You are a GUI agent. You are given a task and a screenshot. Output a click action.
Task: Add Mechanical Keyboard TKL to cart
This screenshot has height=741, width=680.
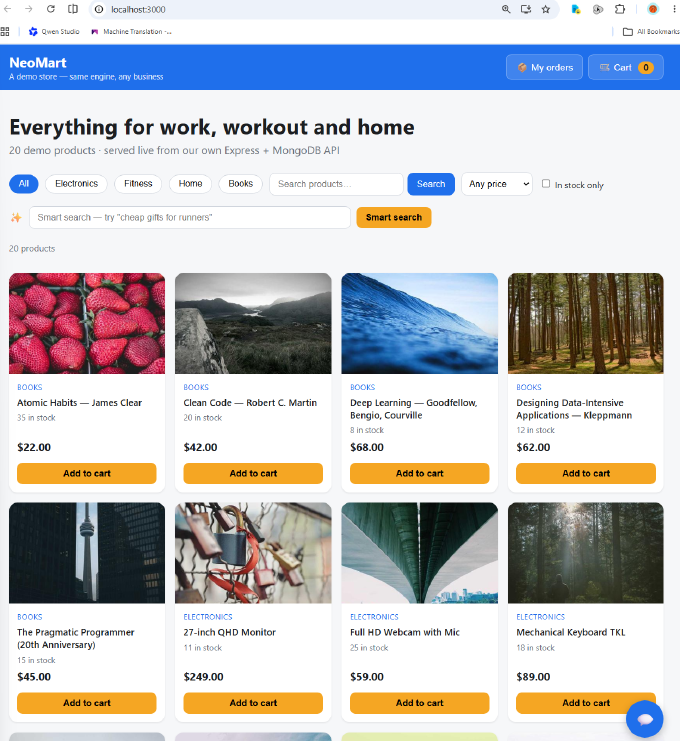coord(586,703)
